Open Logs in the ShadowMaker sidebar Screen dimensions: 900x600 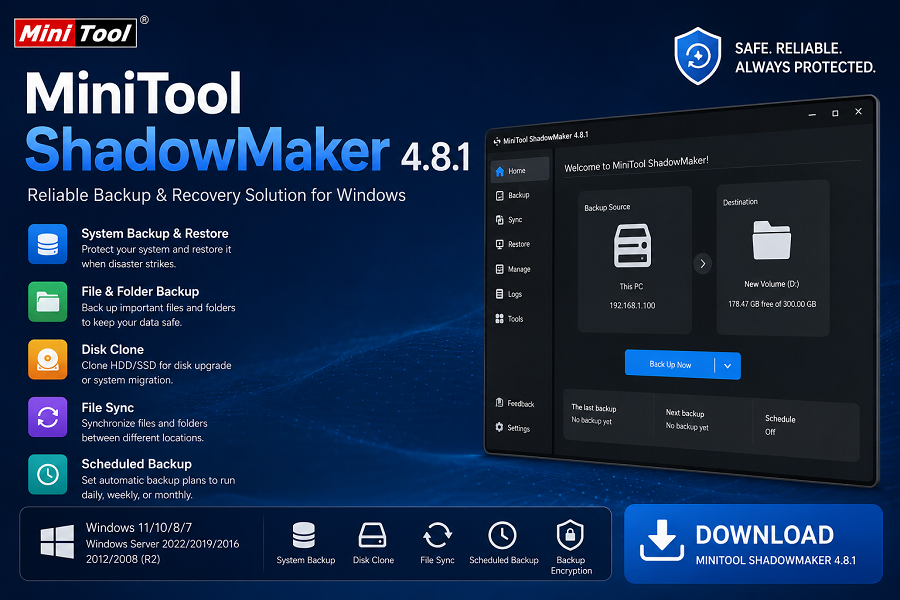click(509, 294)
